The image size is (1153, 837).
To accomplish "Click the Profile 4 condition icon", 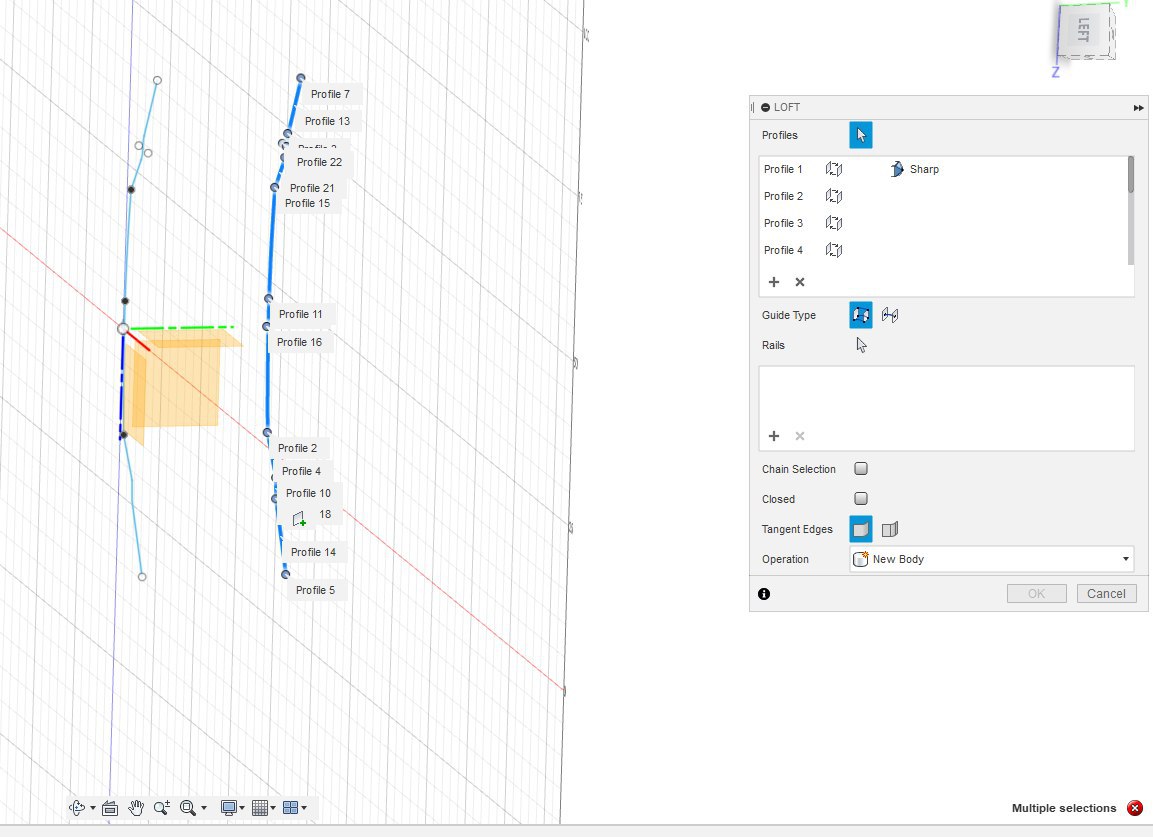I will pyautogui.click(x=834, y=250).
